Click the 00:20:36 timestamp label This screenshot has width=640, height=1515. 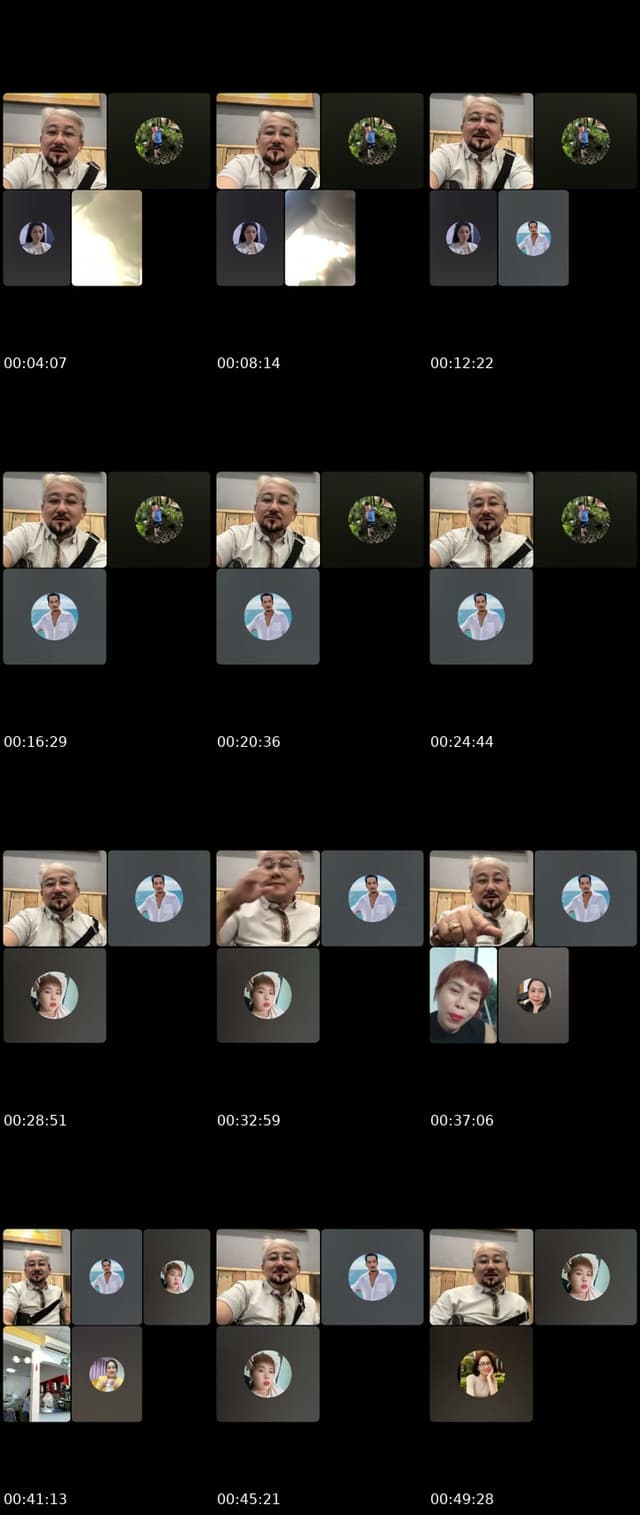[249, 742]
